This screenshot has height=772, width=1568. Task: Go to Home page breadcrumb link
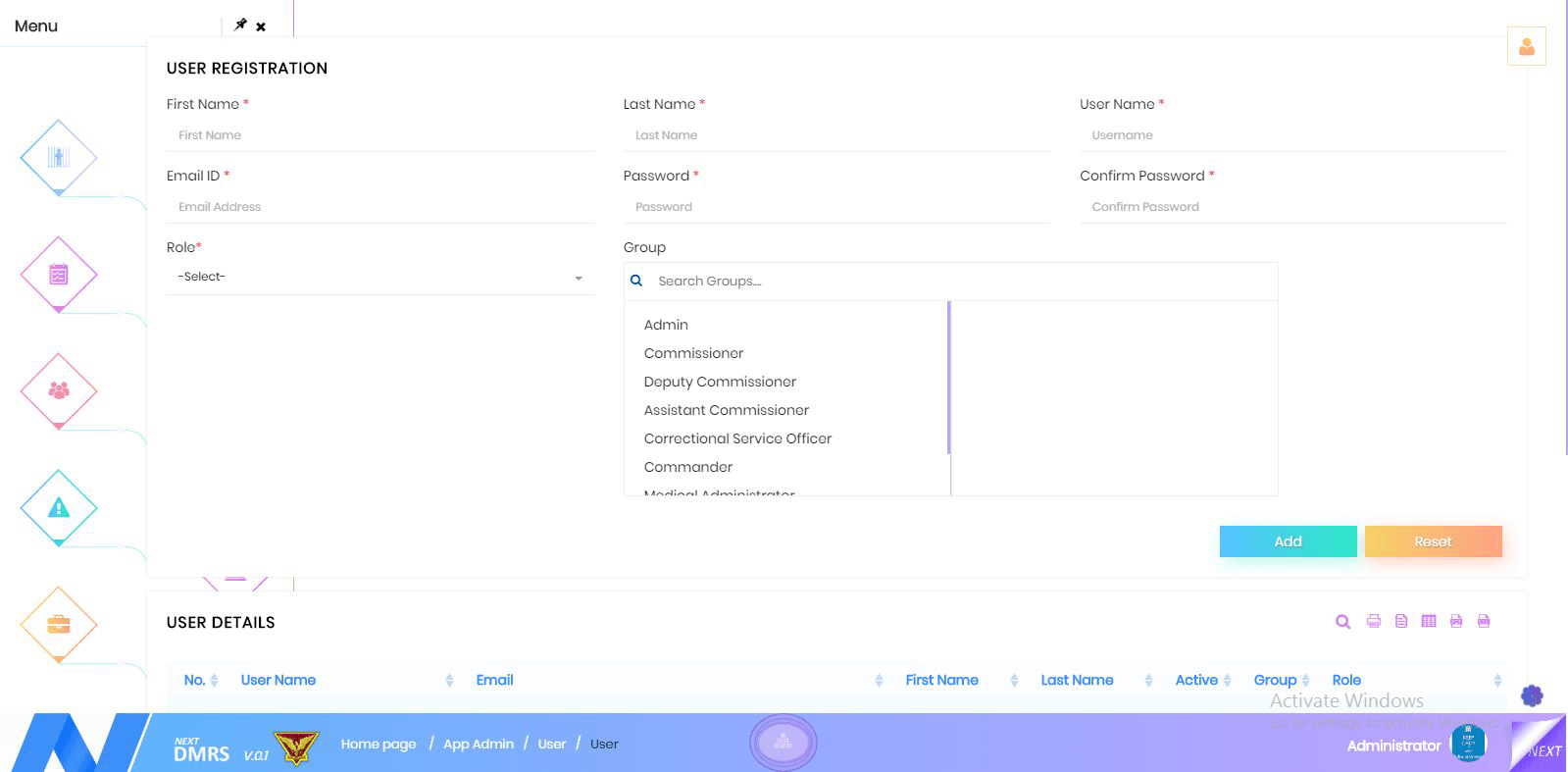[x=379, y=744]
